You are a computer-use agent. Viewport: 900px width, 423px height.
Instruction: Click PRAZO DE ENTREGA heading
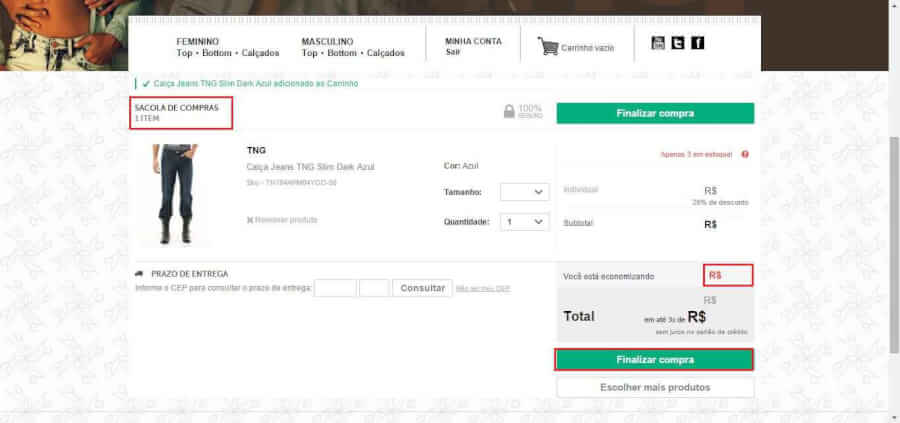tap(189, 274)
